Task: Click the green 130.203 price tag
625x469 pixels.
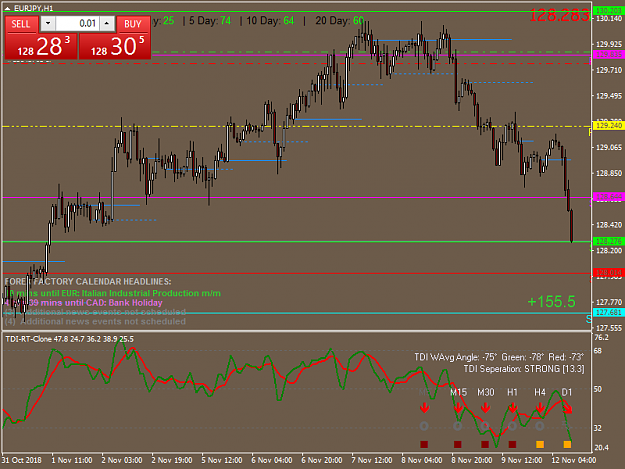Action: (x=608, y=11)
